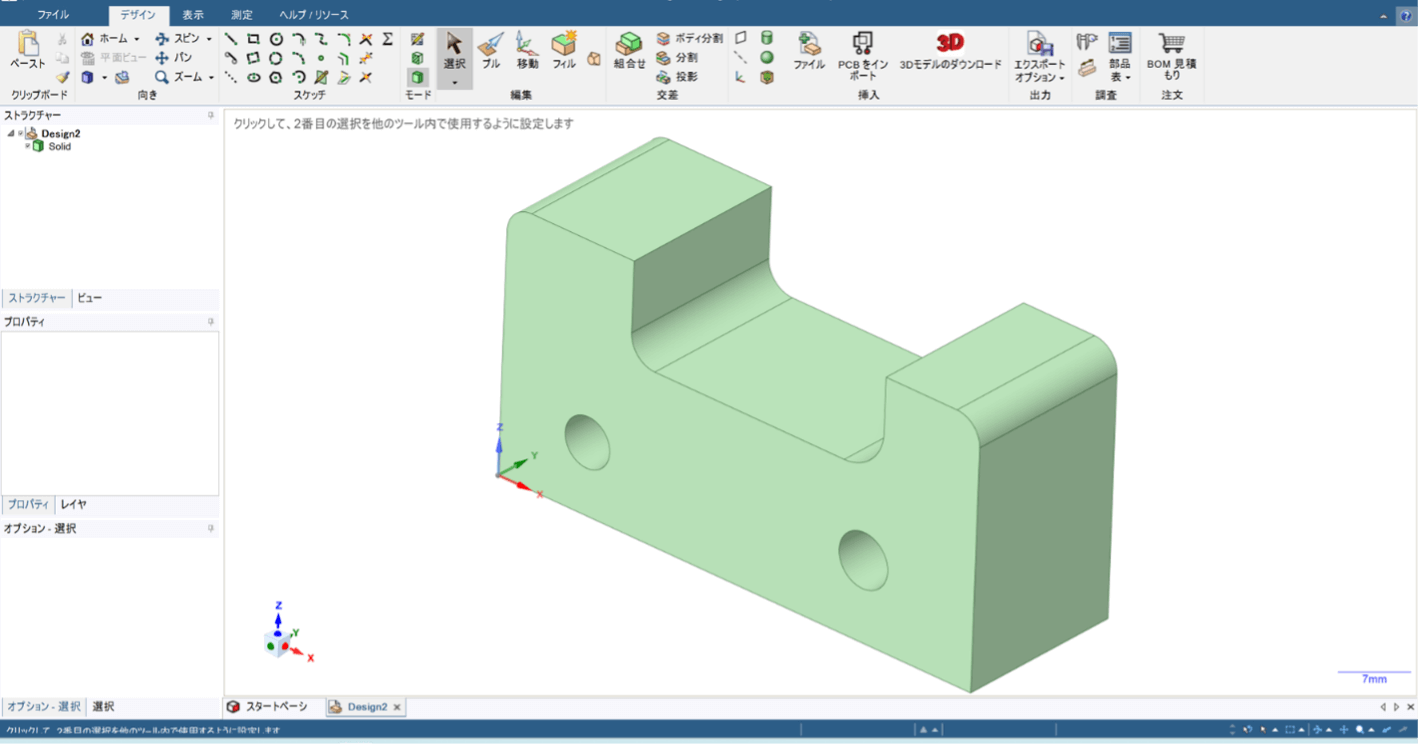Screen dimensions: 1420x748
Task: Open the ファイル menu tab
Action: click(x=53, y=15)
